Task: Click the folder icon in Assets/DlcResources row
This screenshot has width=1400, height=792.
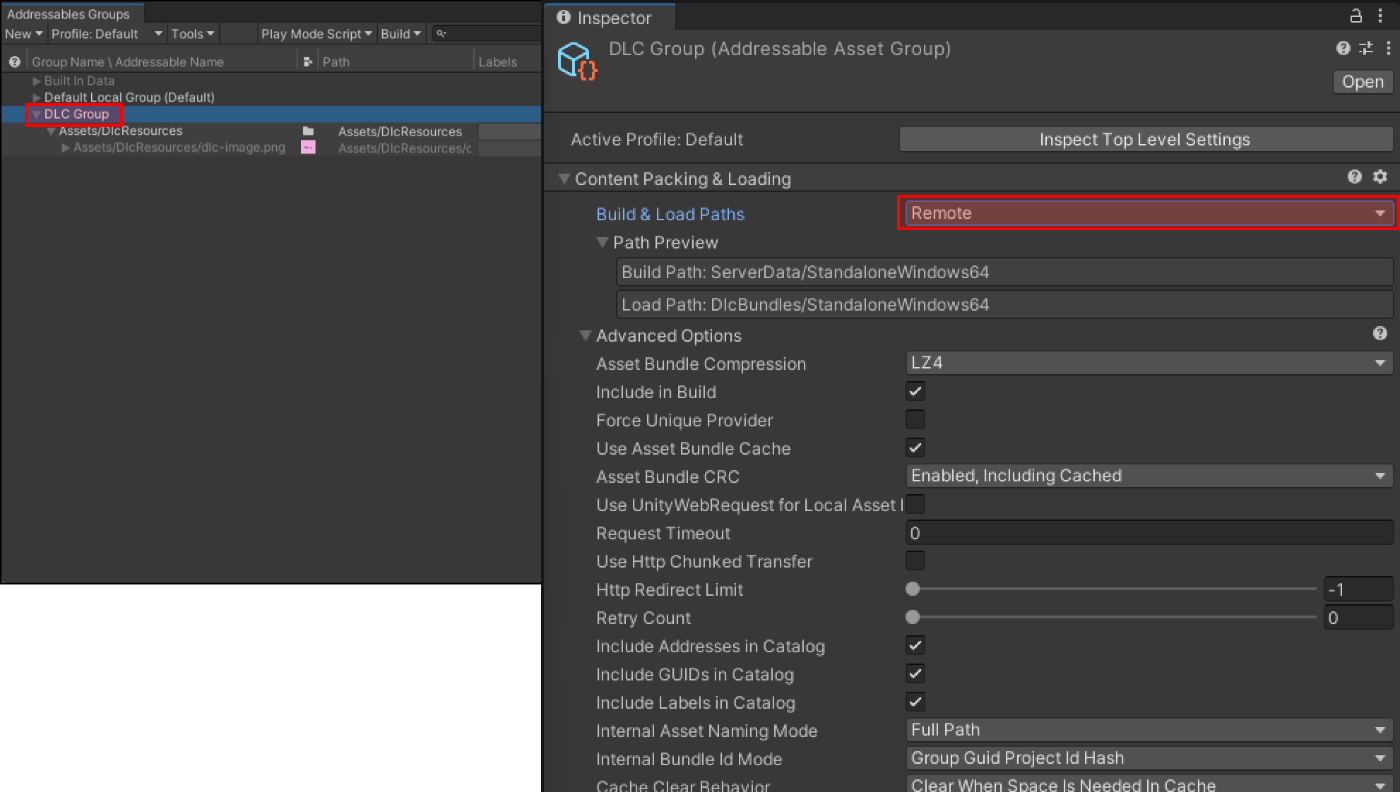Action: (x=308, y=131)
